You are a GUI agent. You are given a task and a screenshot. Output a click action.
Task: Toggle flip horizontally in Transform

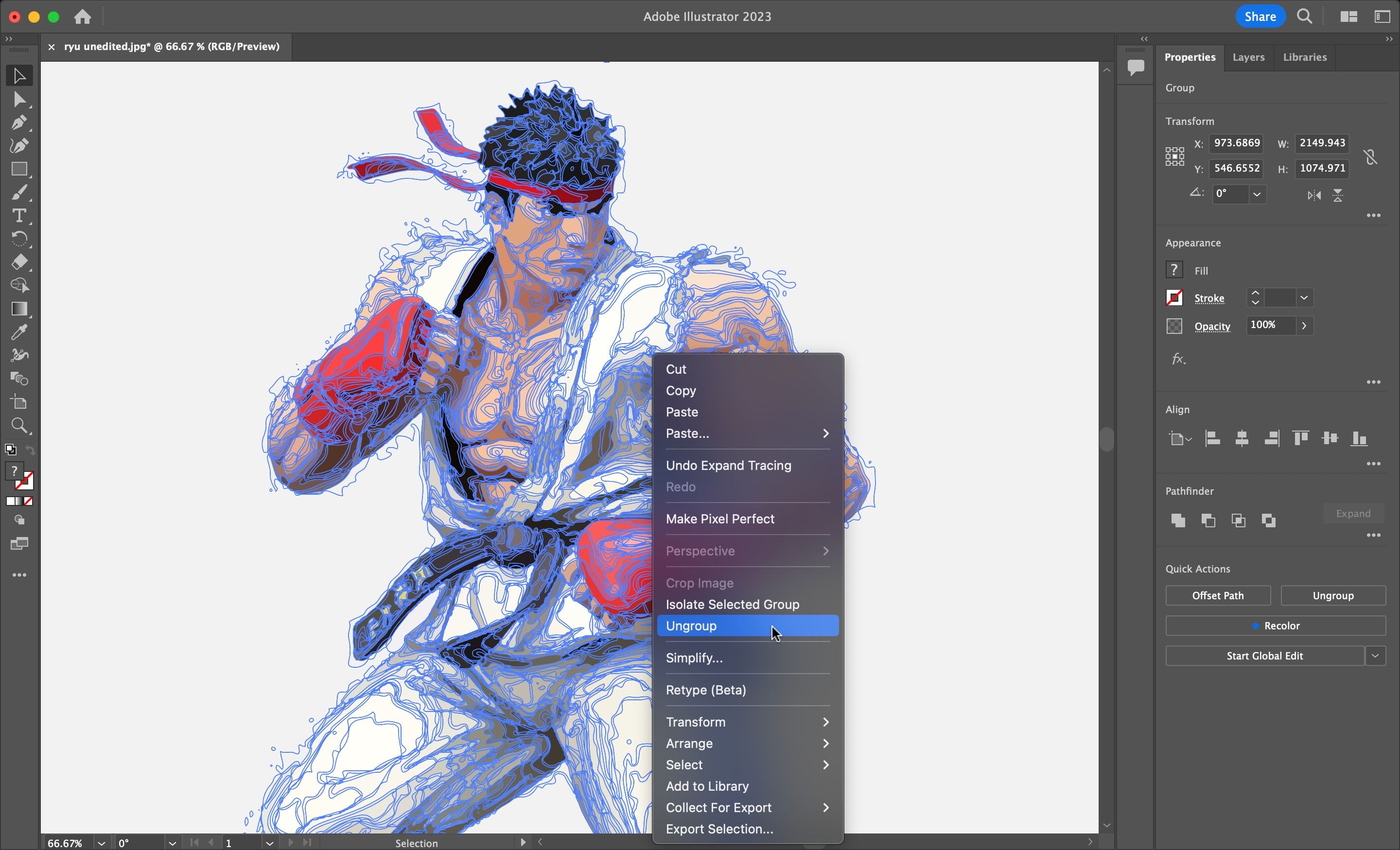(x=1313, y=196)
